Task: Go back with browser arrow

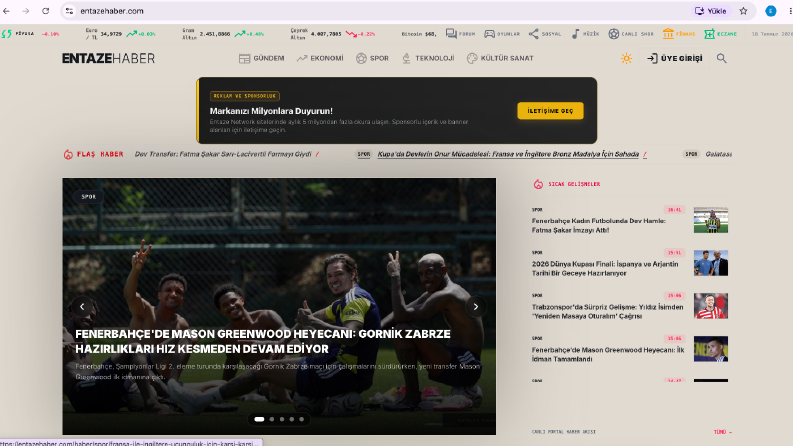Action: tap(6, 11)
